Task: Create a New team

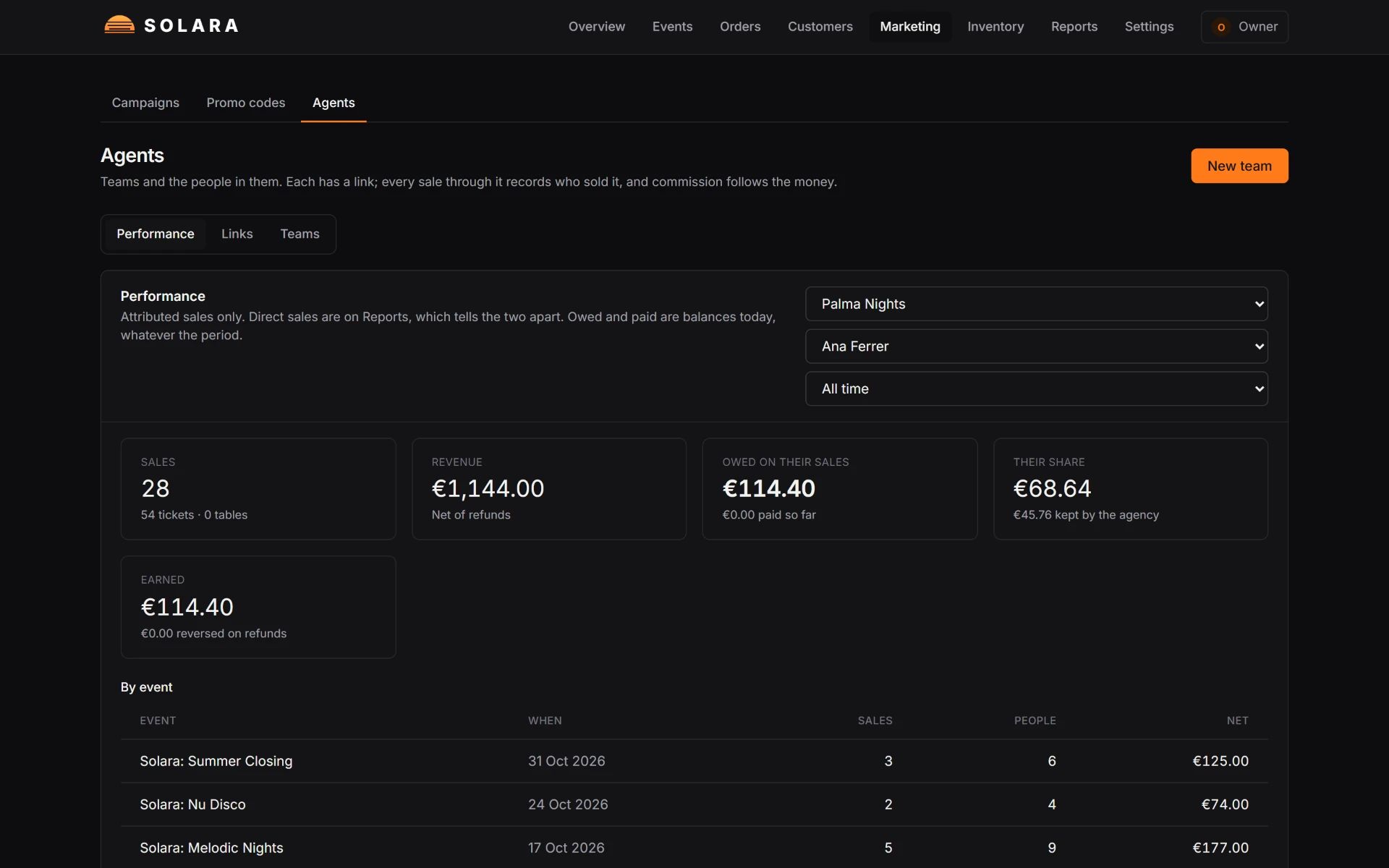Action: pos(1239,166)
